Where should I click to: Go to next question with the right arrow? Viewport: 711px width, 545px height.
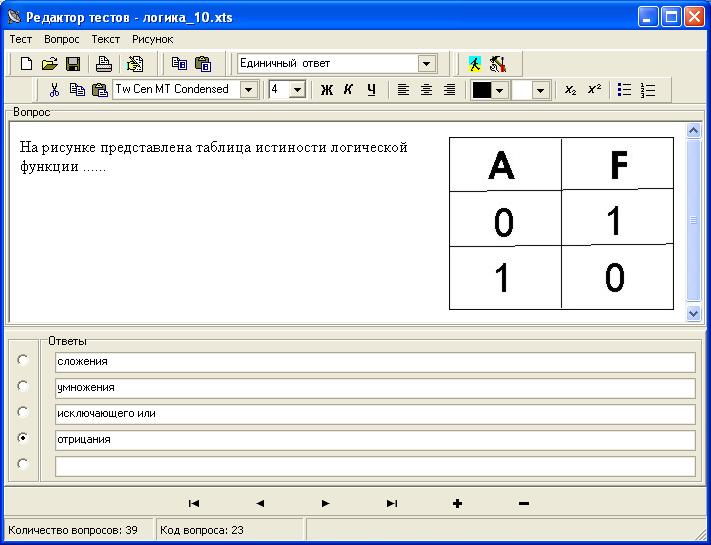click(325, 503)
